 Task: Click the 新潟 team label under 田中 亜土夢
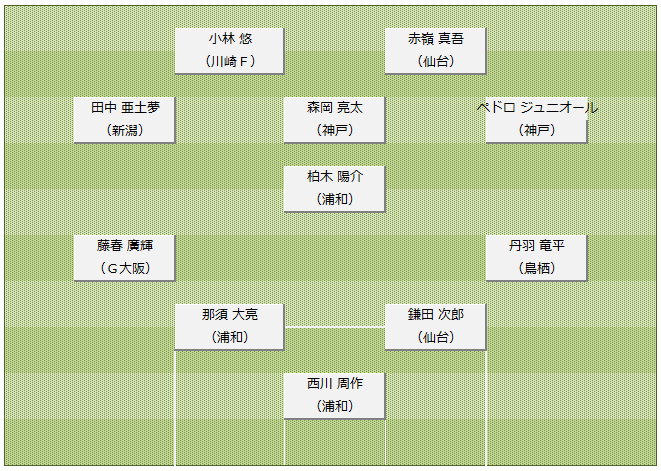pos(125,130)
